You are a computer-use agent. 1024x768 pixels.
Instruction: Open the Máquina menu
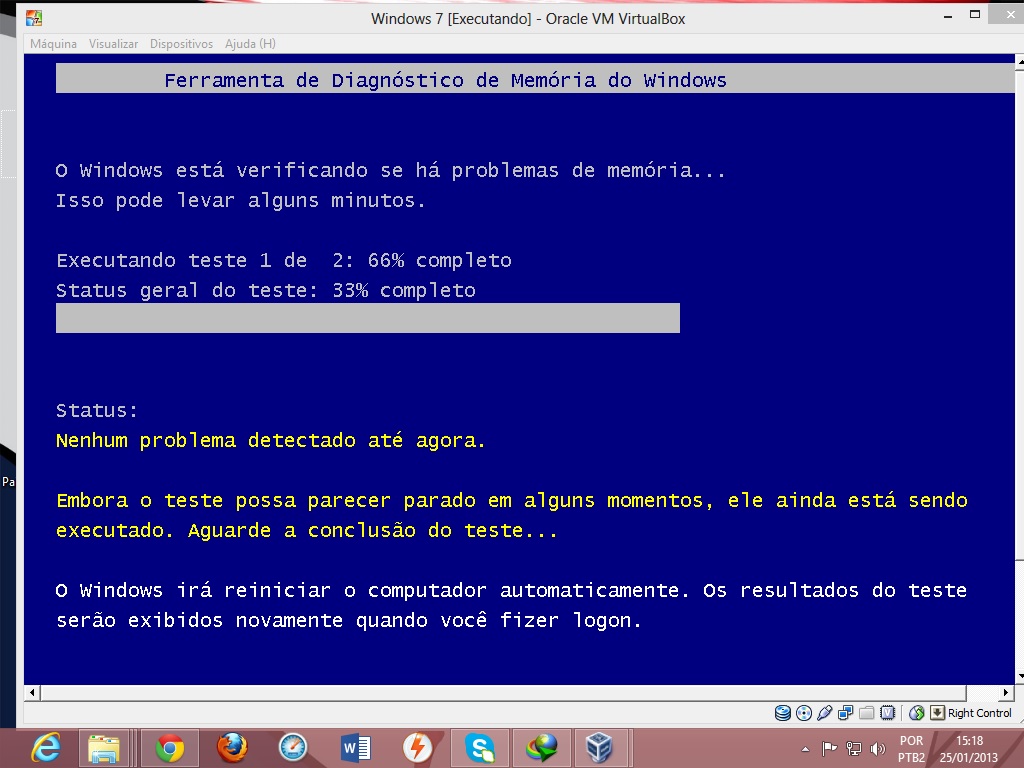pyautogui.click(x=53, y=44)
